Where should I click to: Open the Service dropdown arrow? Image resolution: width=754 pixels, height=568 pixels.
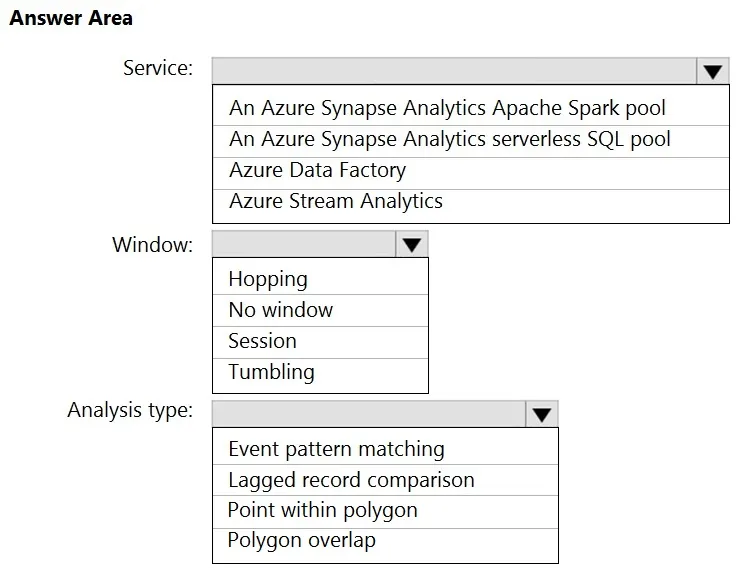pyautogui.click(x=712, y=72)
